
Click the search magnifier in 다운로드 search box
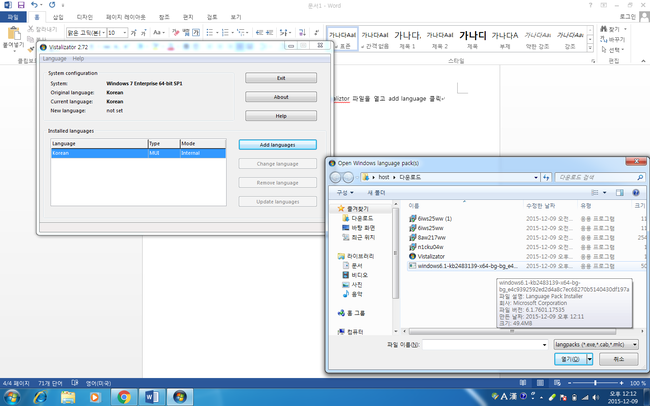[x=640, y=177]
